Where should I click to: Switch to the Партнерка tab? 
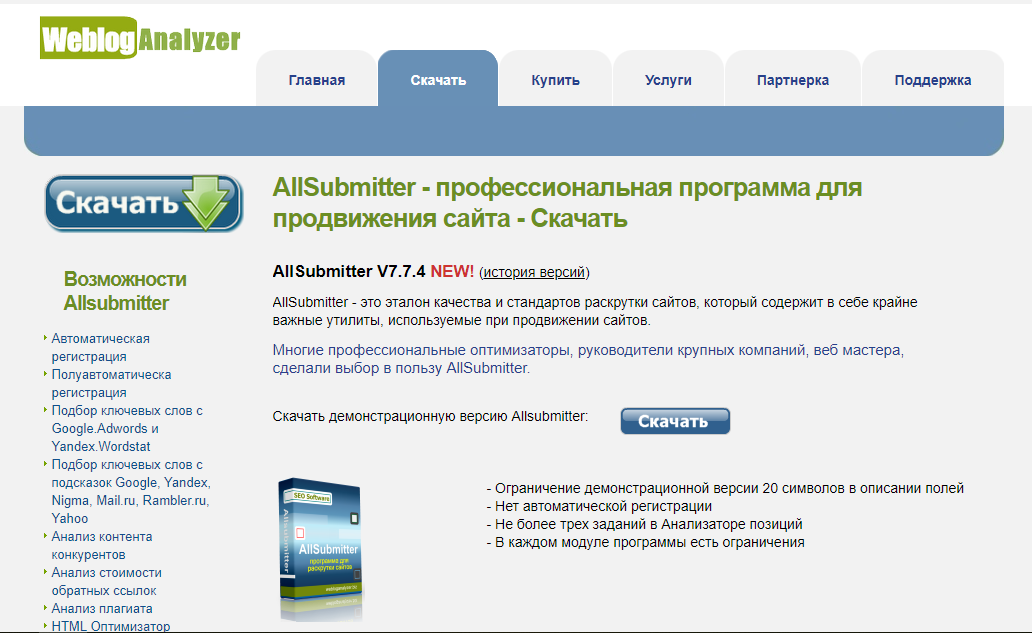(792, 80)
